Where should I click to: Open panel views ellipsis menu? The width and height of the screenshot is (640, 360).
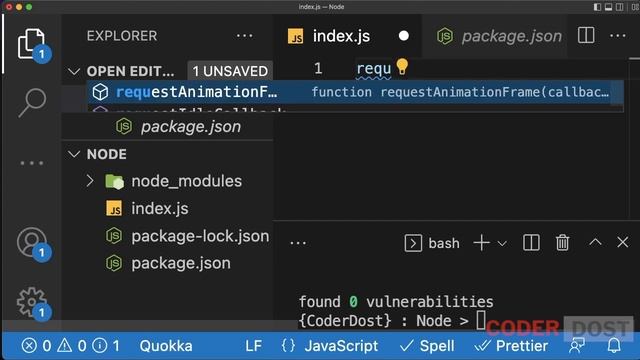click(298, 243)
